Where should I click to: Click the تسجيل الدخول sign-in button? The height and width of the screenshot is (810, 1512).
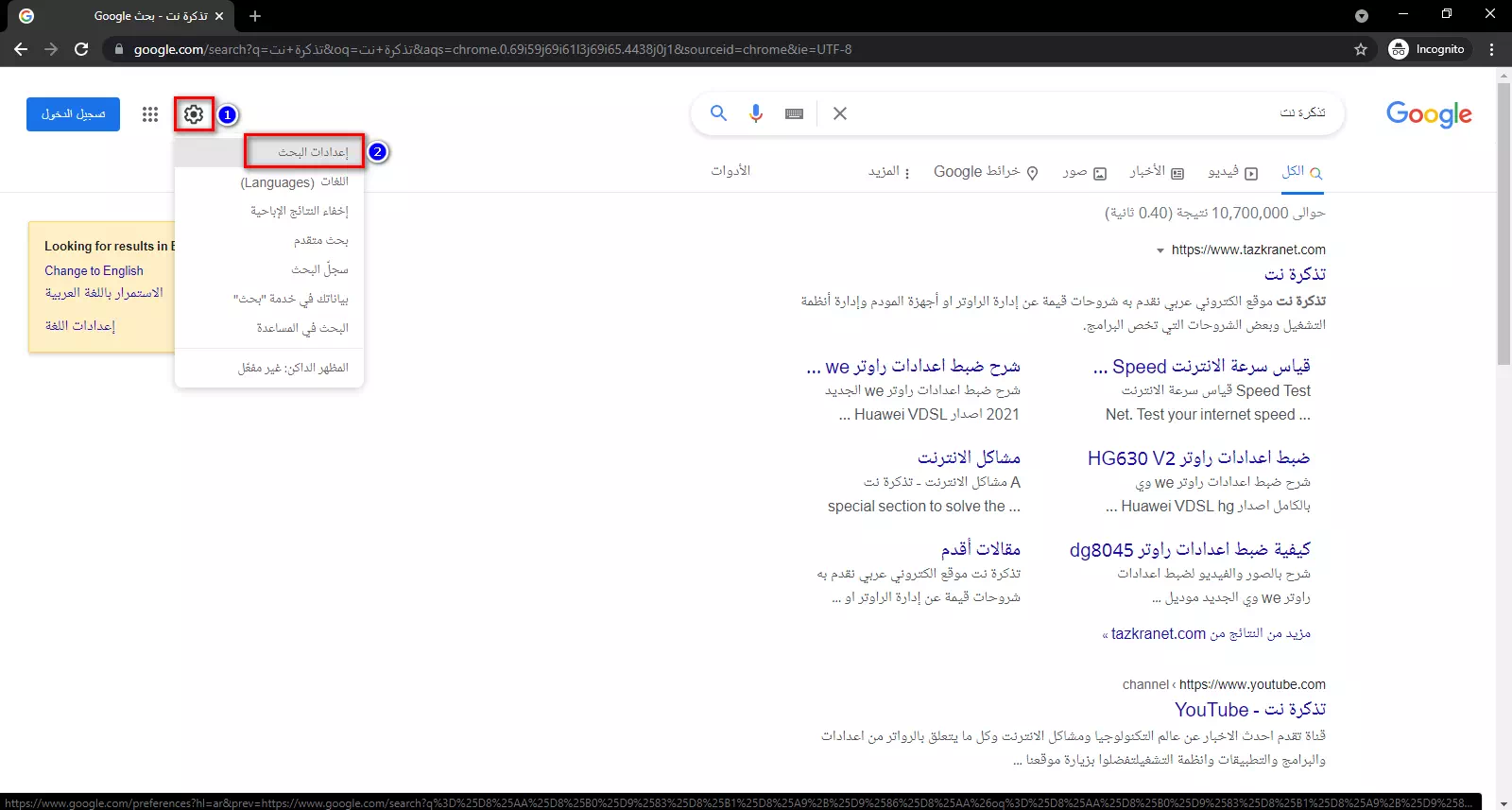pyautogui.click(x=73, y=114)
